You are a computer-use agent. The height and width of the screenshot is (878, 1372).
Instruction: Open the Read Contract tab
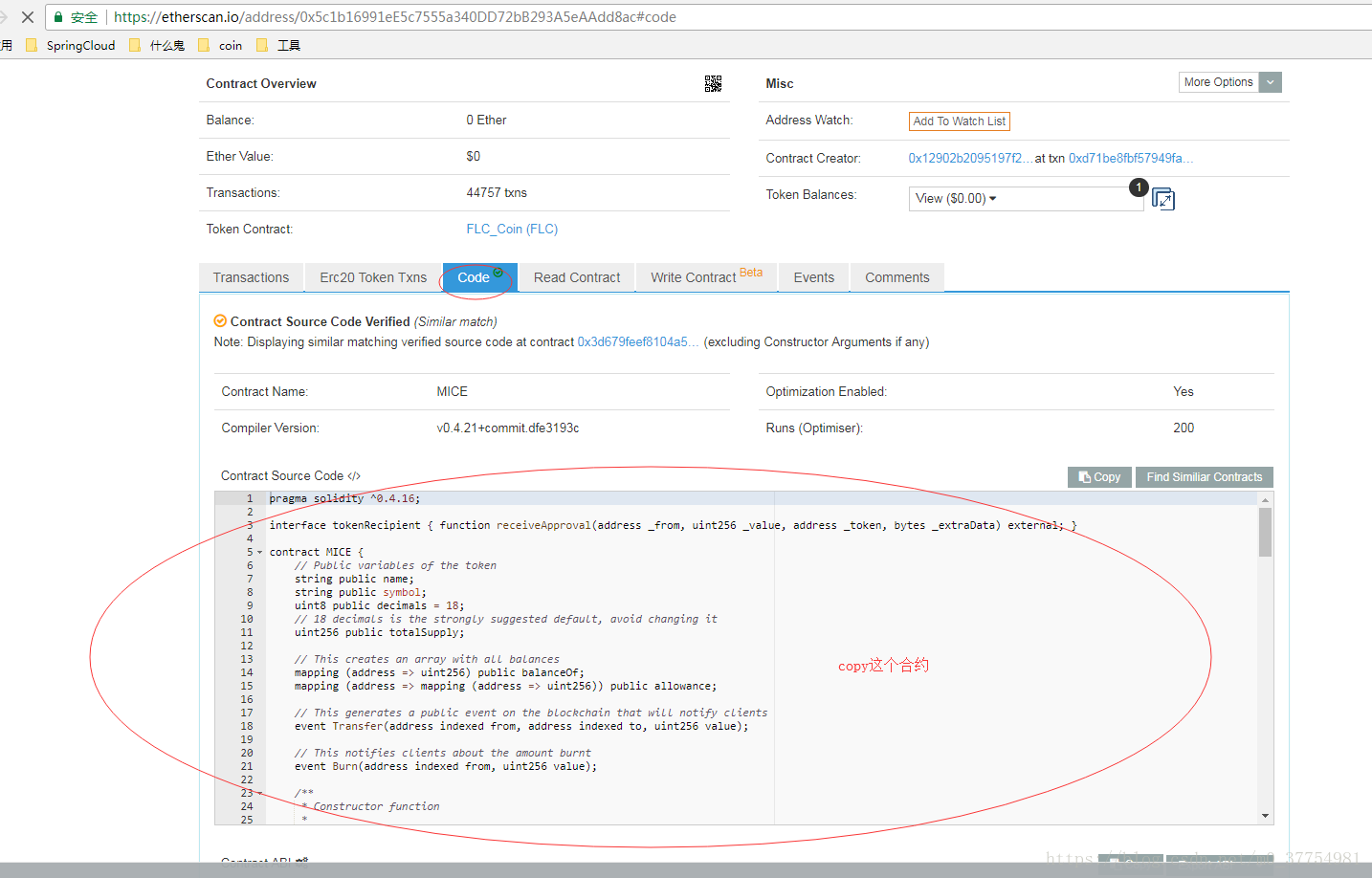577,277
